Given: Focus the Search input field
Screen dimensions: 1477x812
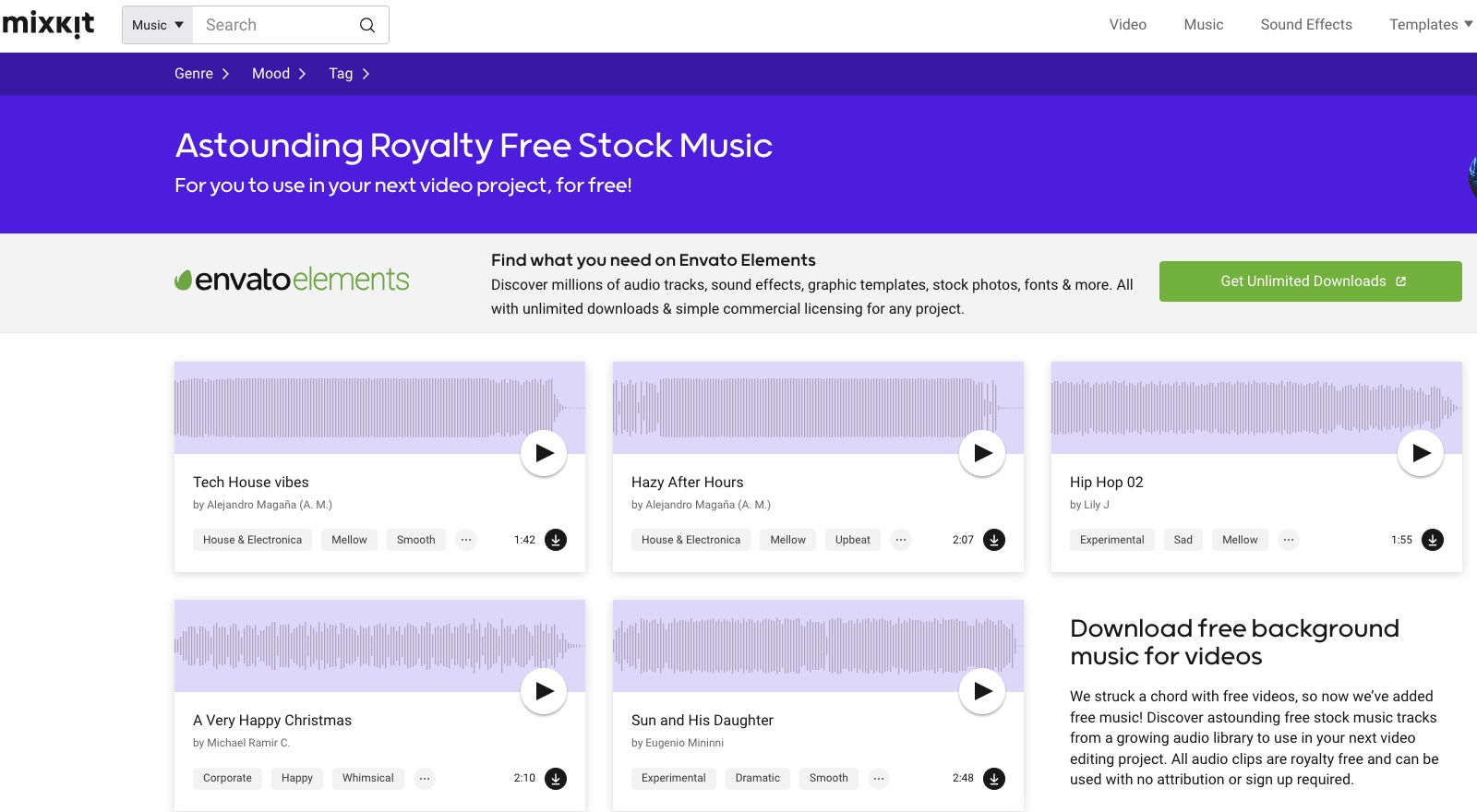Looking at the screenshot, I should pyautogui.click(x=275, y=25).
